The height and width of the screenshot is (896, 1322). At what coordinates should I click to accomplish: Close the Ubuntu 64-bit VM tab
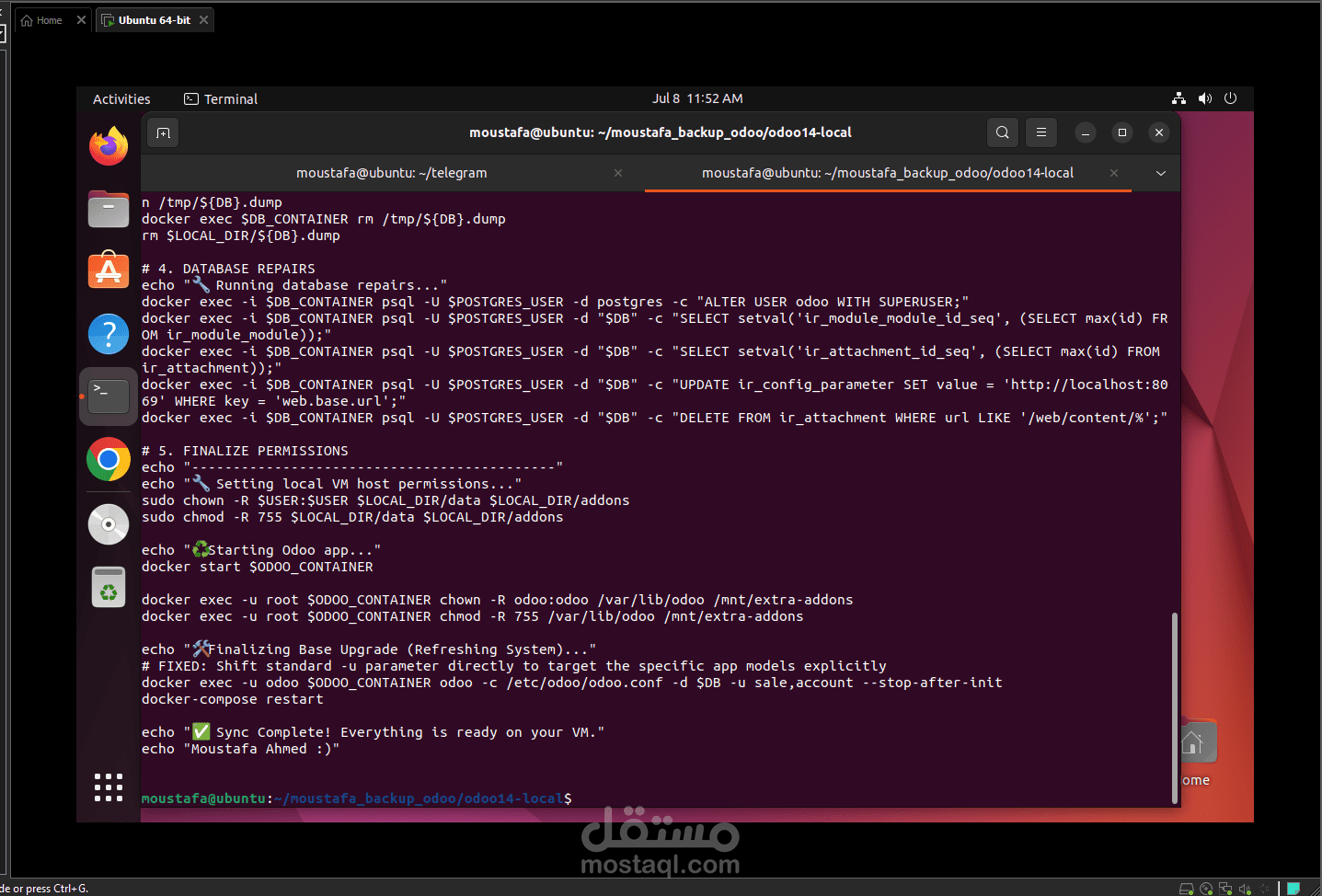pyautogui.click(x=203, y=20)
